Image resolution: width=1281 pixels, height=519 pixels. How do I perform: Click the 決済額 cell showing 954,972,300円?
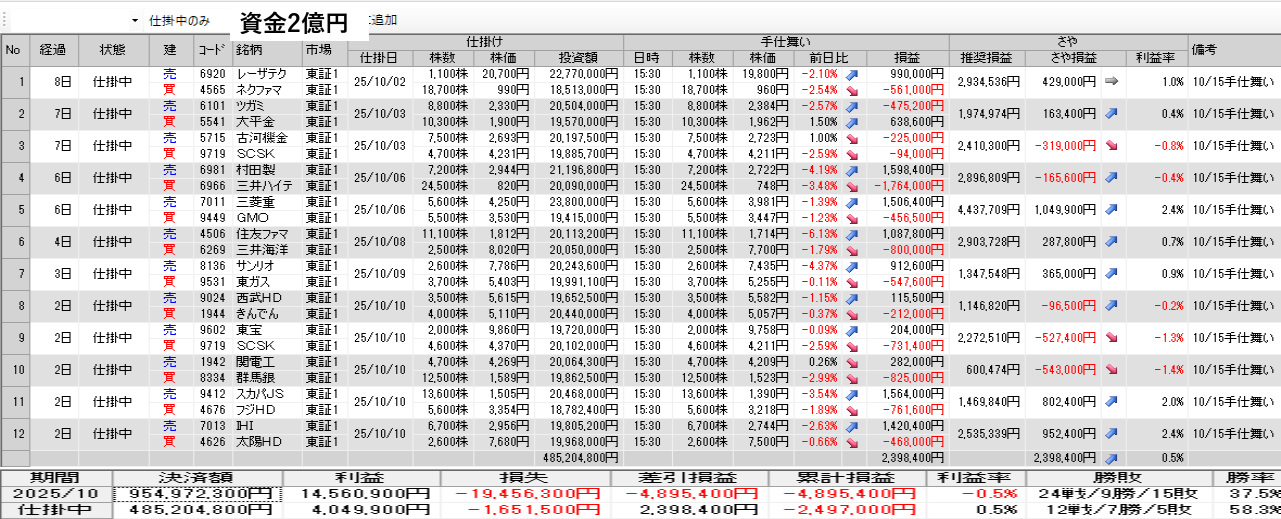point(197,494)
